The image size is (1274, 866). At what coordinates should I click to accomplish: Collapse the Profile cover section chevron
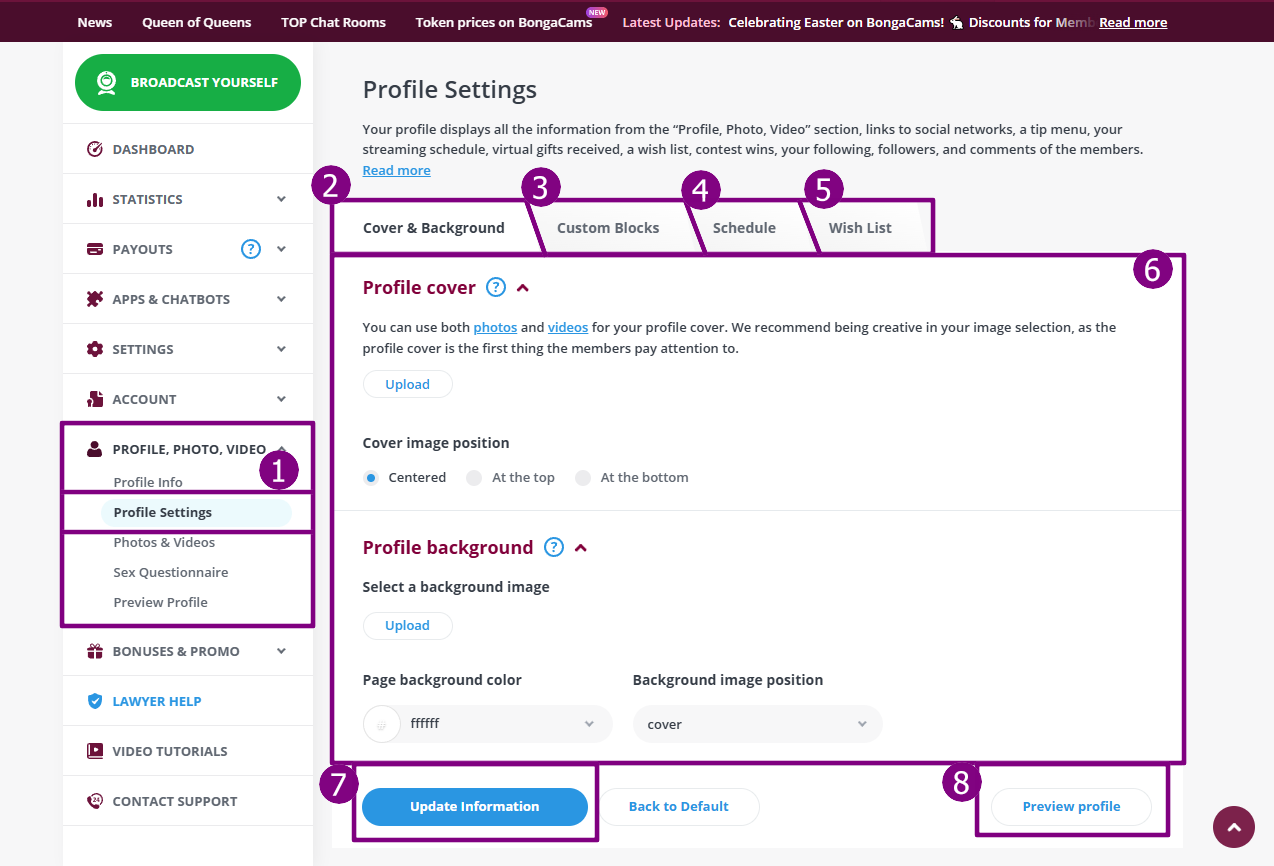522,288
